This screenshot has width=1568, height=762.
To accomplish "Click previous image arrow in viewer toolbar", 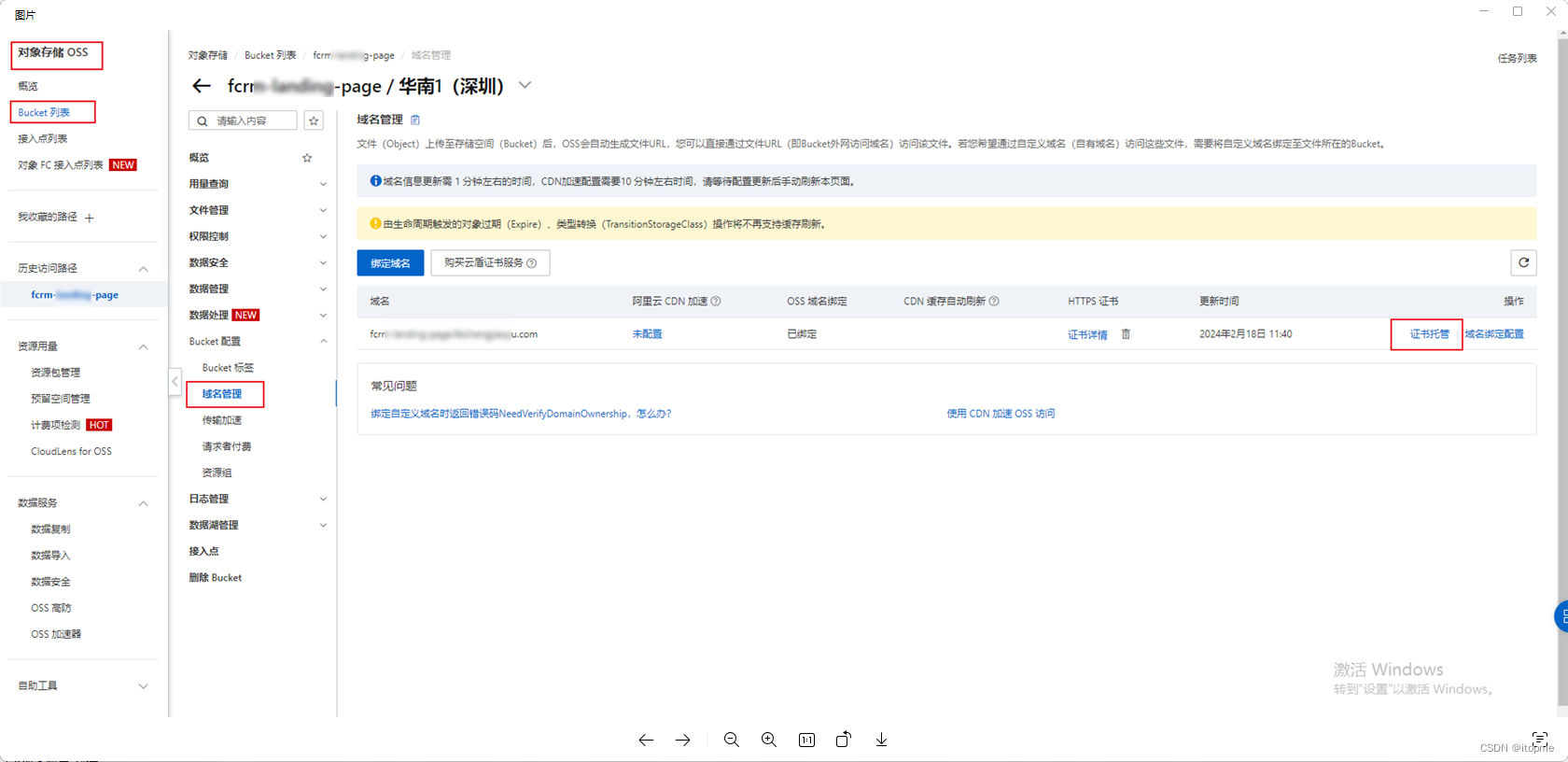I will pos(646,740).
